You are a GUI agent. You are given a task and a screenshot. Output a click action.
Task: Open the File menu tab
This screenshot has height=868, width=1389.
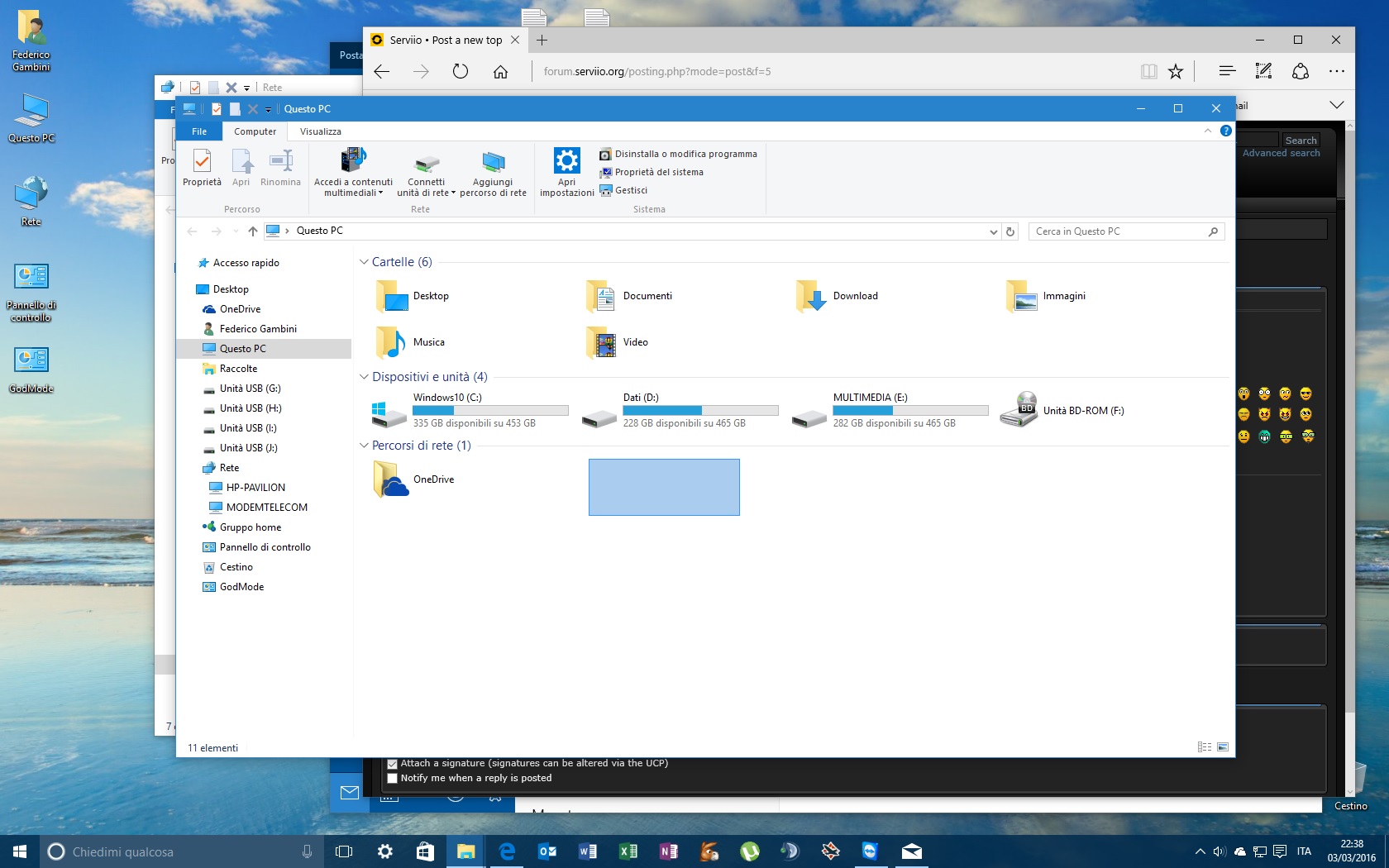click(x=199, y=131)
